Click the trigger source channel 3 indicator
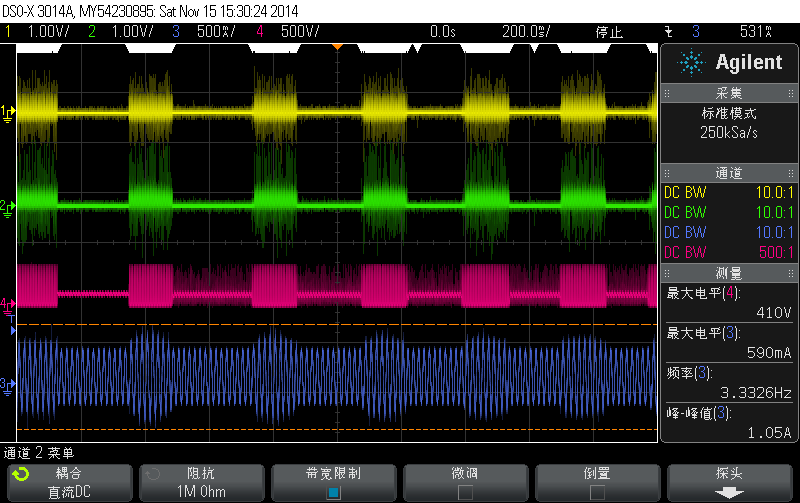800x503 pixels. (696, 32)
